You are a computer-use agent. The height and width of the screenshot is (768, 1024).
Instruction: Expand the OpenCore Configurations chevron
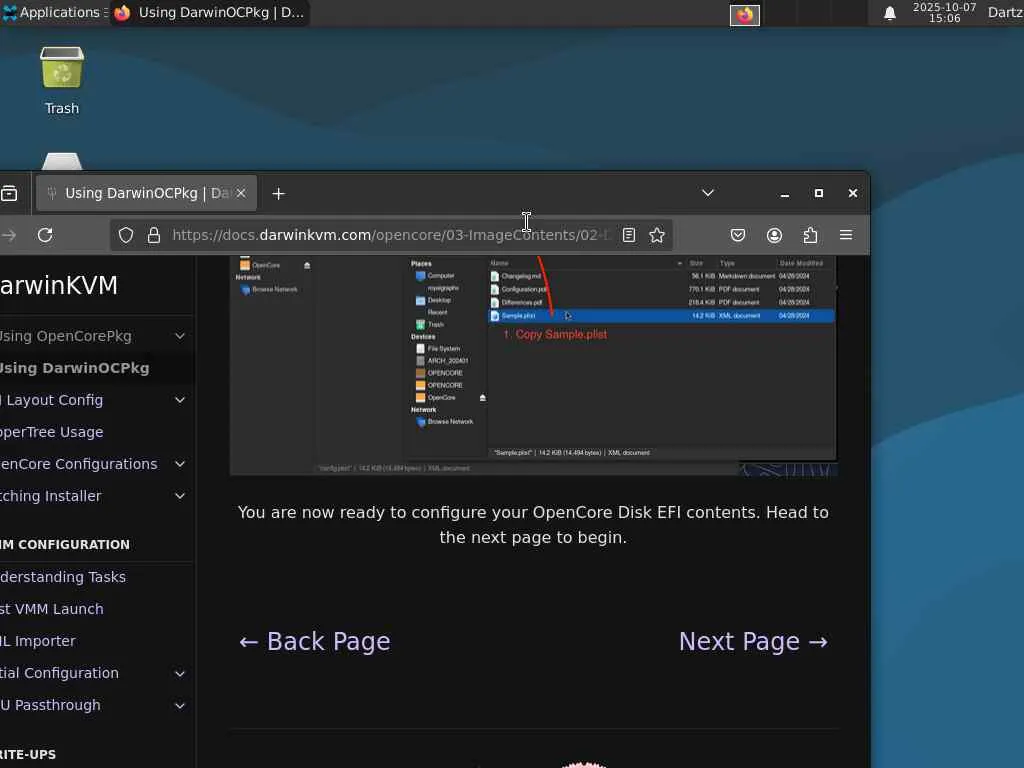[x=180, y=464]
